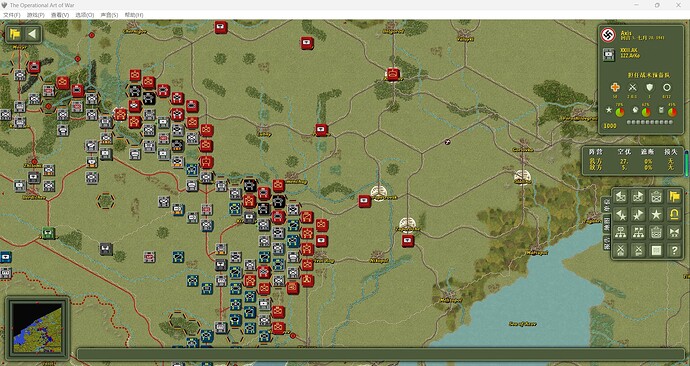Open the question mark help icon

point(674,251)
